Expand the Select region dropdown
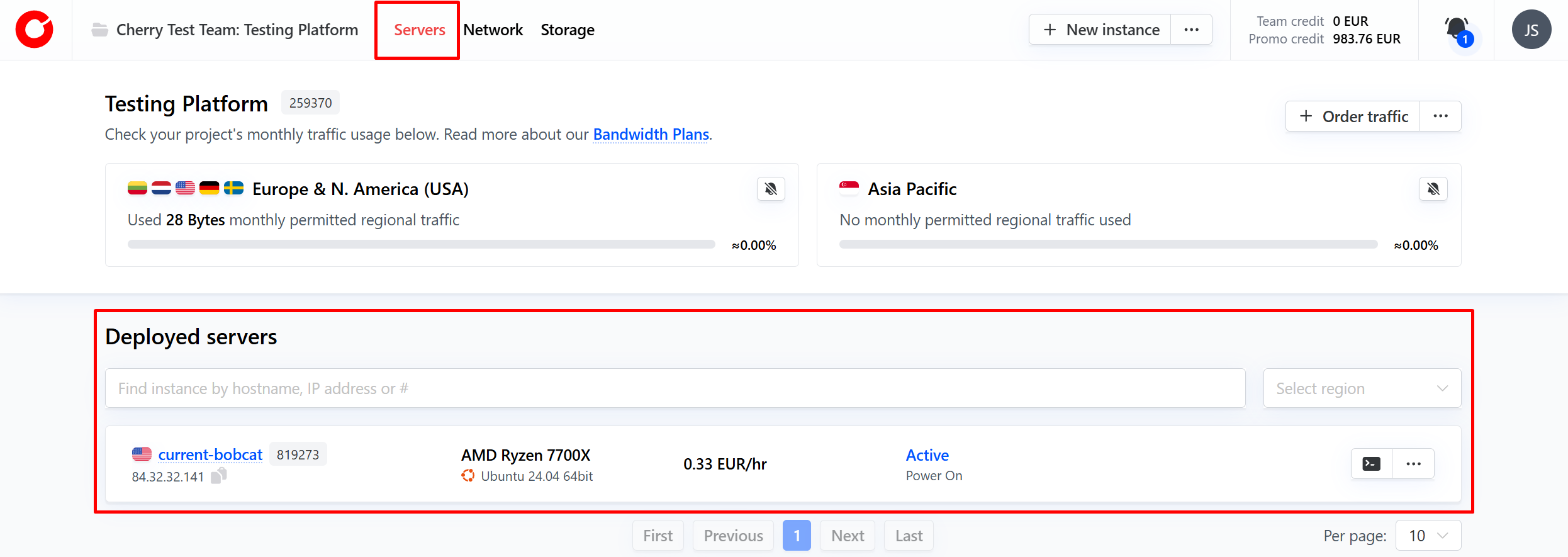This screenshot has width=1568, height=557. click(x=1362, y=388)
